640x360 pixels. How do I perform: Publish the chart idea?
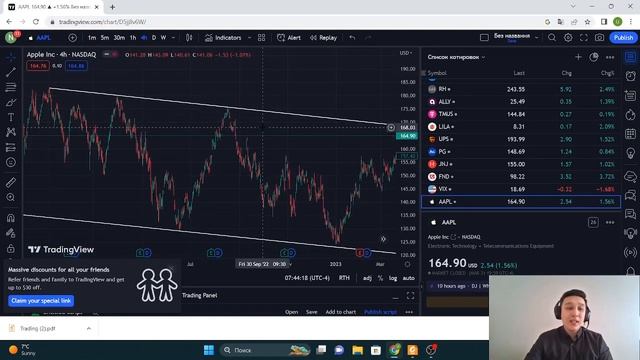(x=623, y=38)
